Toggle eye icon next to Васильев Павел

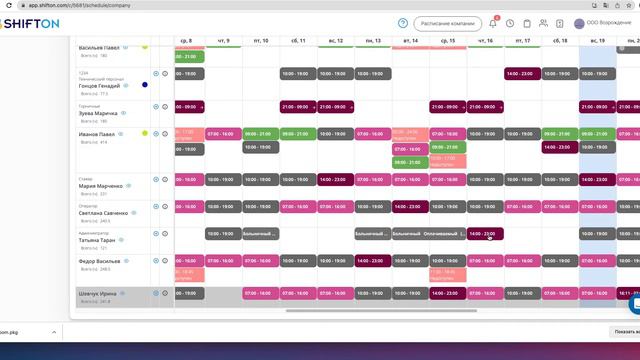click(x=125, y=48)
